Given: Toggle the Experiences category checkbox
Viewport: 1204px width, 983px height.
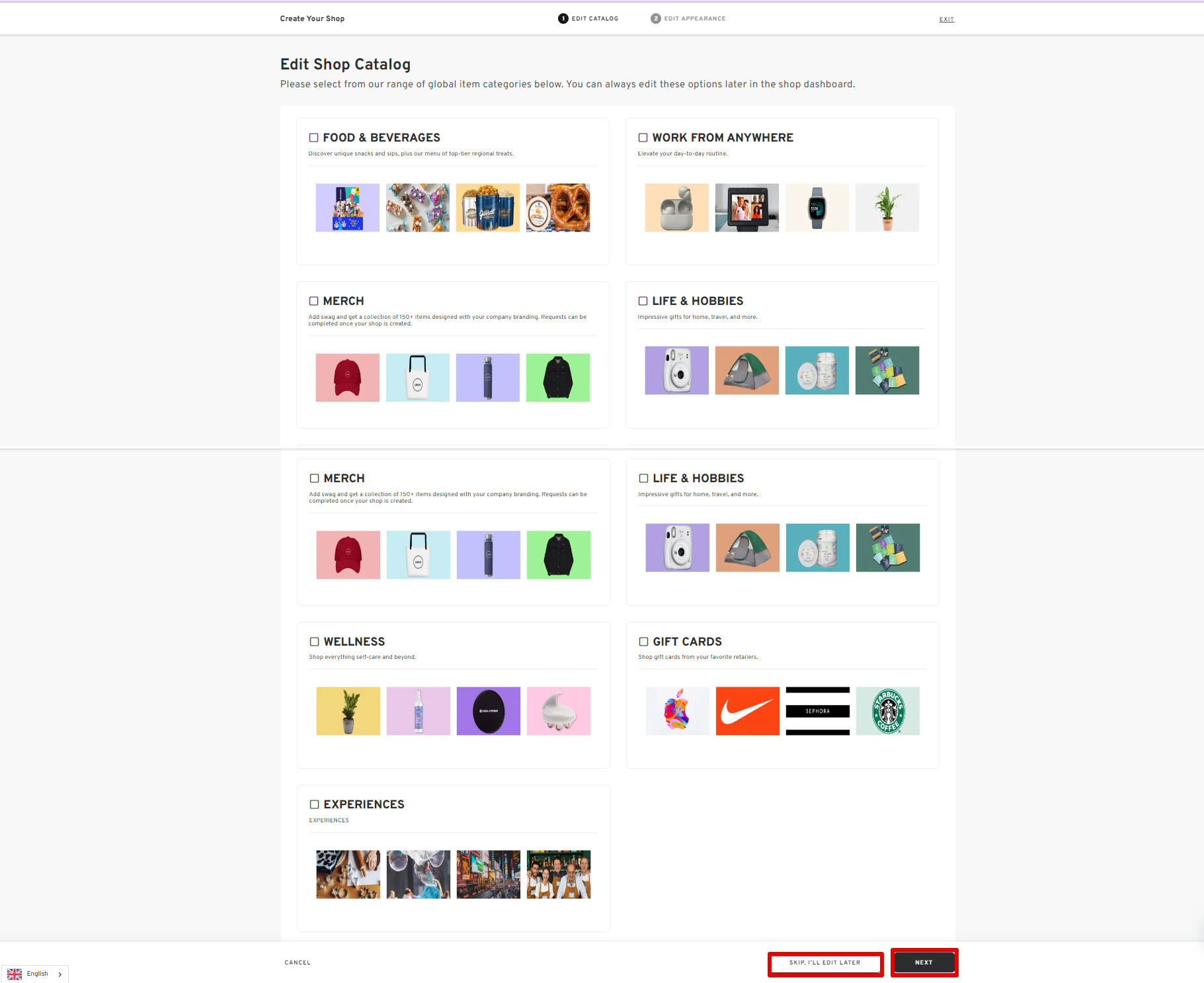Looking at the screenshot, I should [x=315, y=804].
